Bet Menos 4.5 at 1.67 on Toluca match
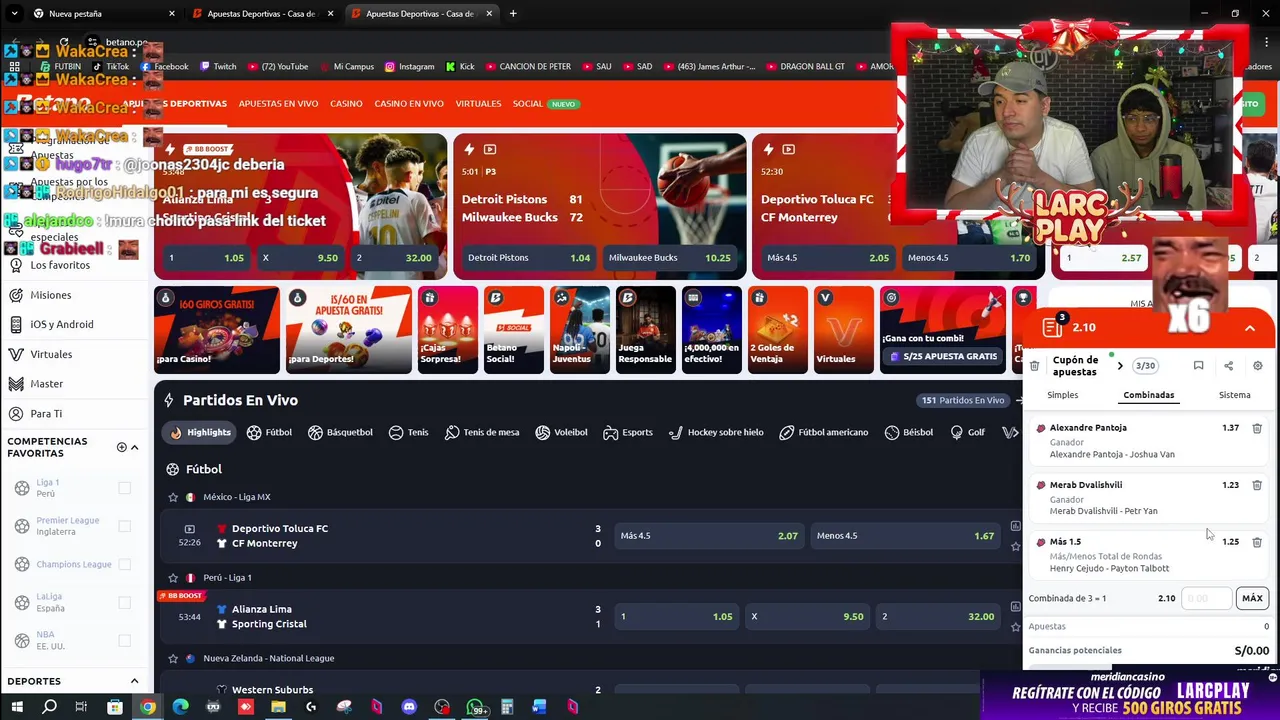 coord(905,536)
